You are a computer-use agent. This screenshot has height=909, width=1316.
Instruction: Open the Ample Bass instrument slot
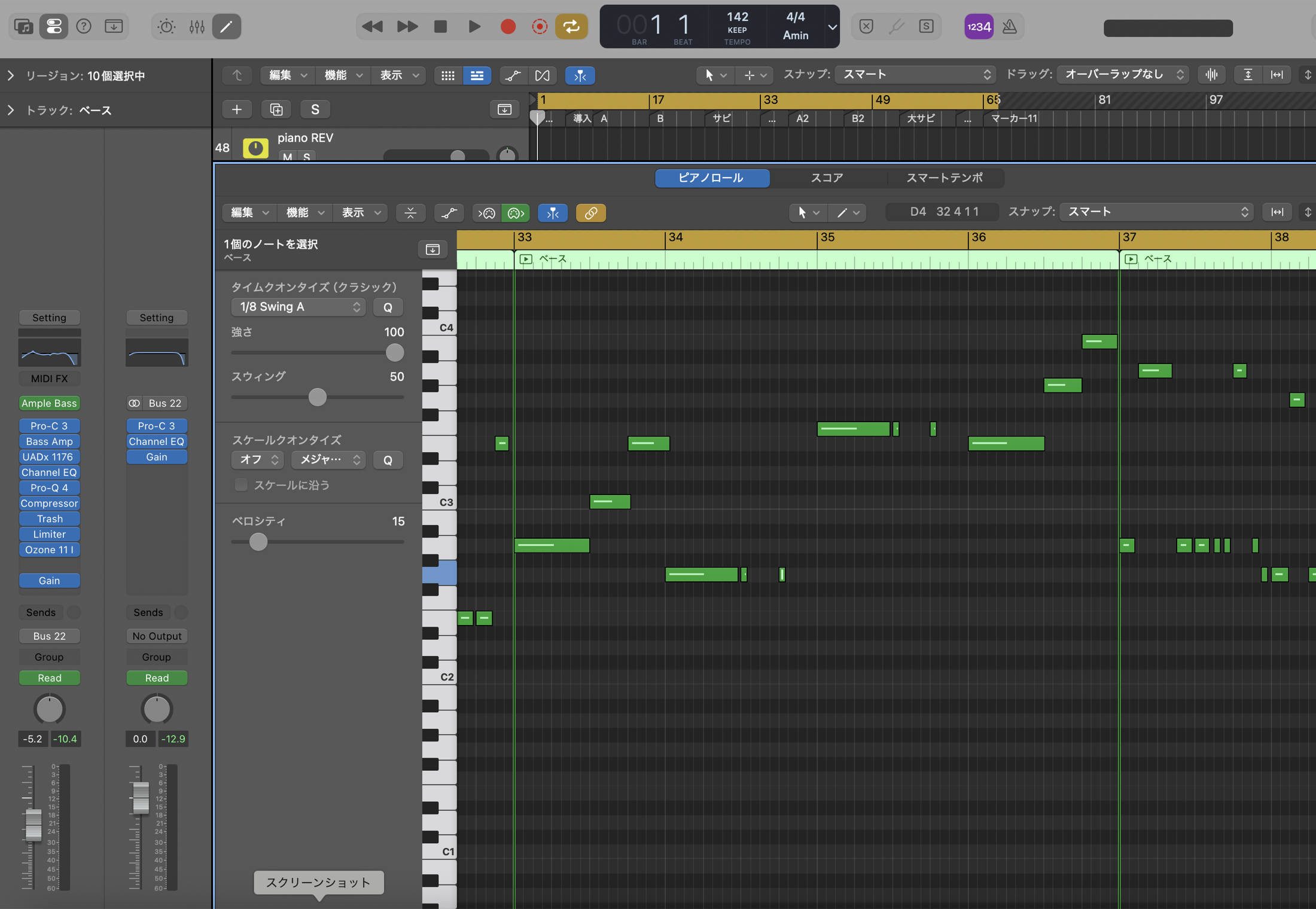click(x=49, y=403)
